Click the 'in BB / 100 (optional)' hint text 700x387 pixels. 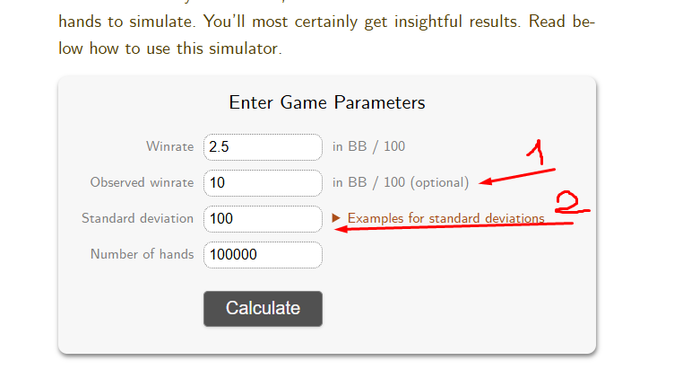point(400,183)
